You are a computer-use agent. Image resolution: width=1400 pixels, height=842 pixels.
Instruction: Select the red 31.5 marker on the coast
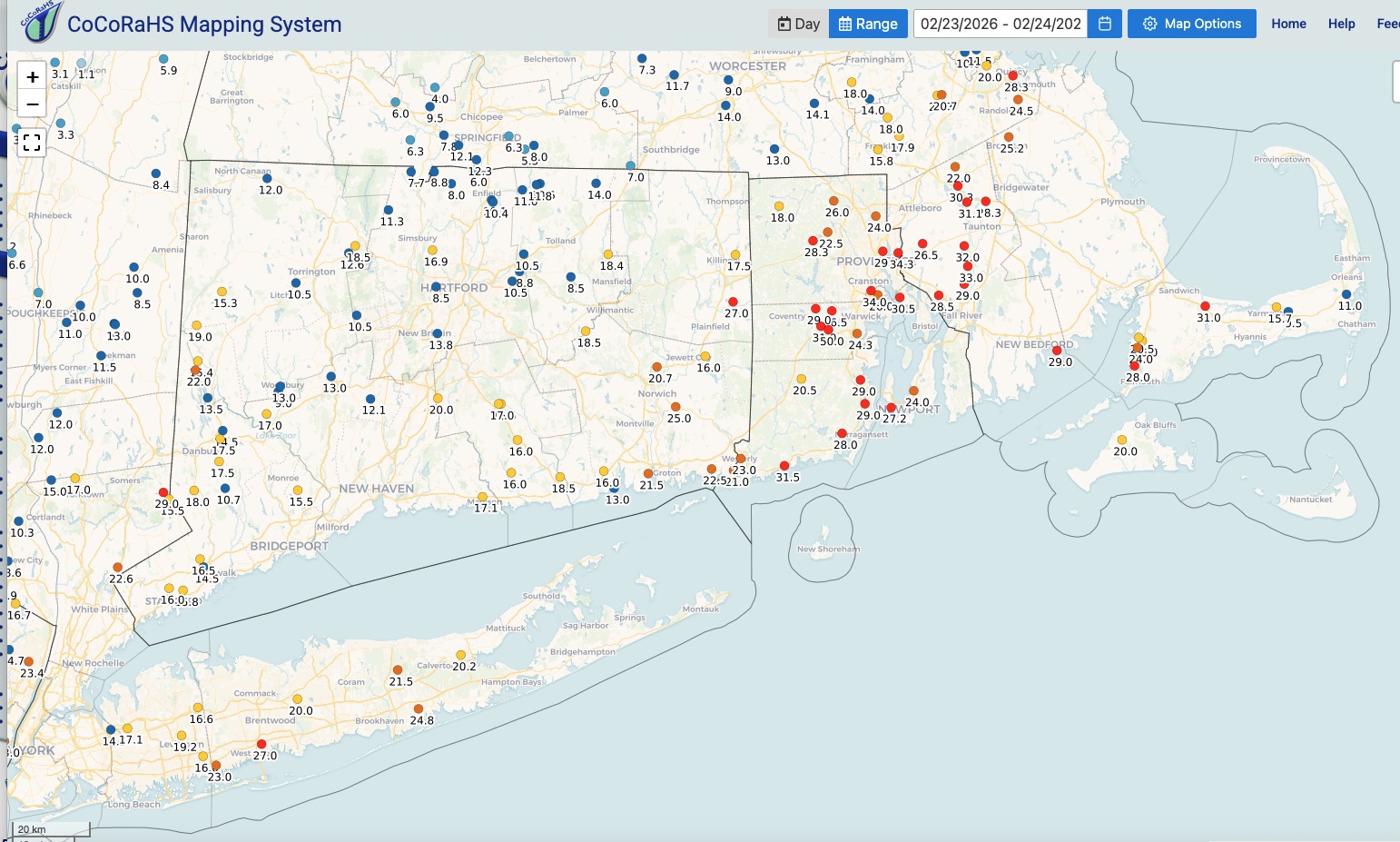[x=784, y=466]
